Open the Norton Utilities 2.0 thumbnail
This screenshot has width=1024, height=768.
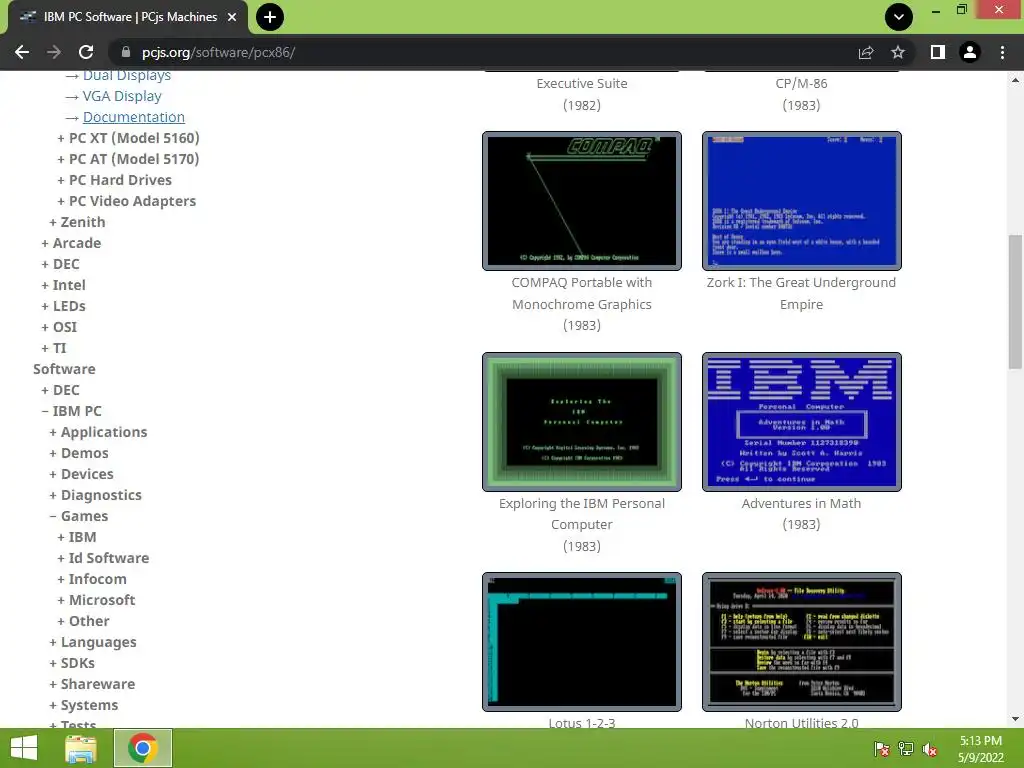pyautogui.click(x=801, y=642)
